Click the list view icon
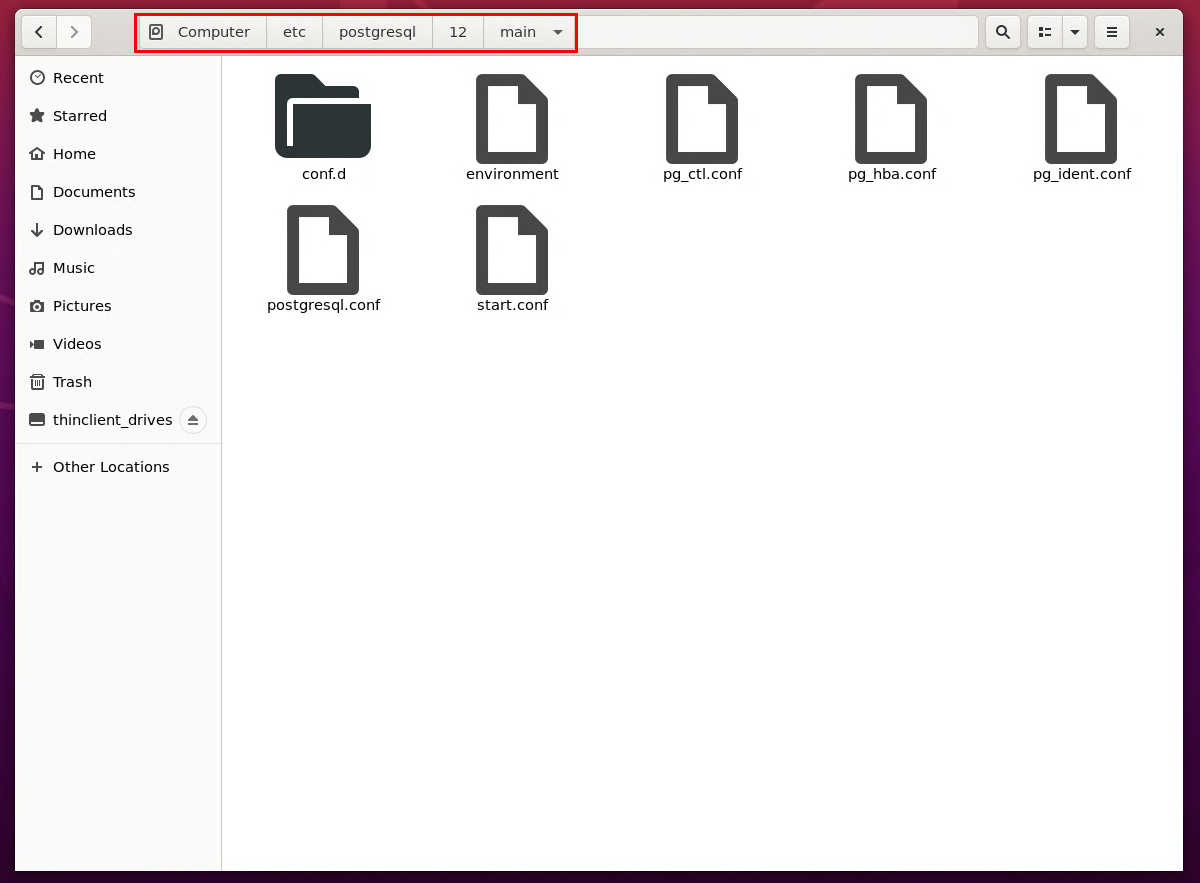 click(1043, 31)
